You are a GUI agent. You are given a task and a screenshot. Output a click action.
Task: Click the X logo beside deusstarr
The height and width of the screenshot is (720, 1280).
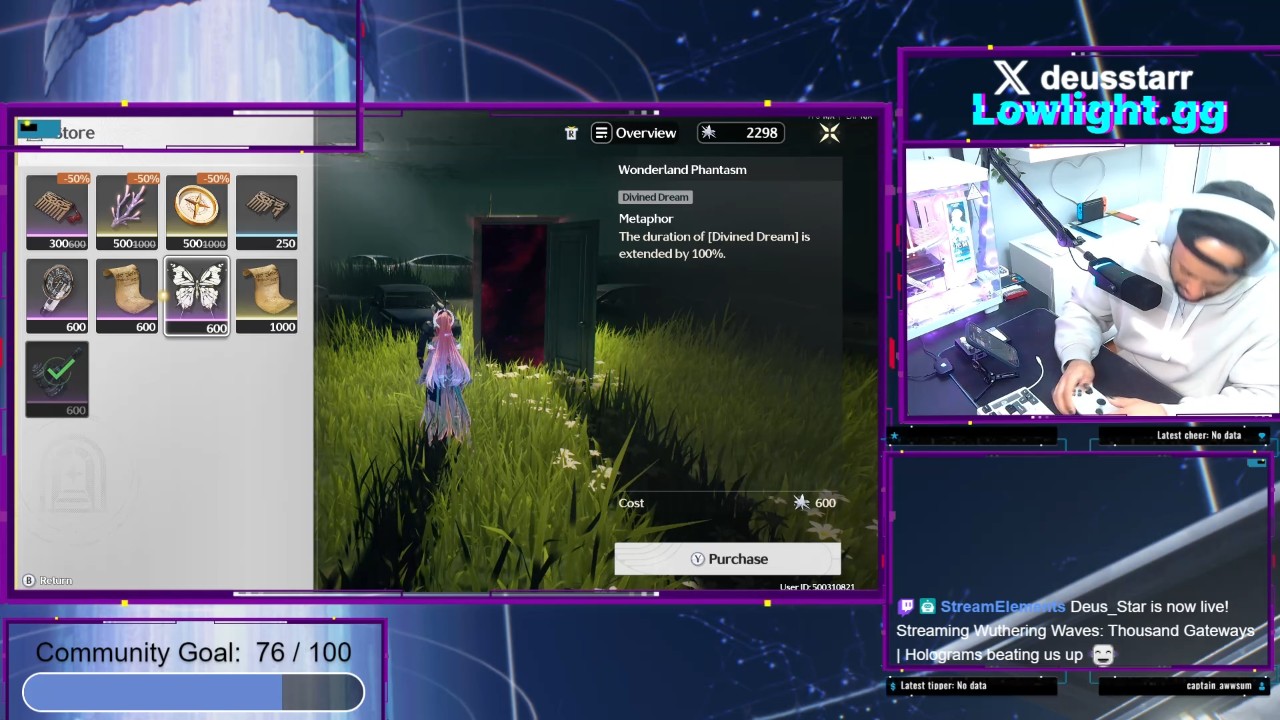click(1011, 77)
